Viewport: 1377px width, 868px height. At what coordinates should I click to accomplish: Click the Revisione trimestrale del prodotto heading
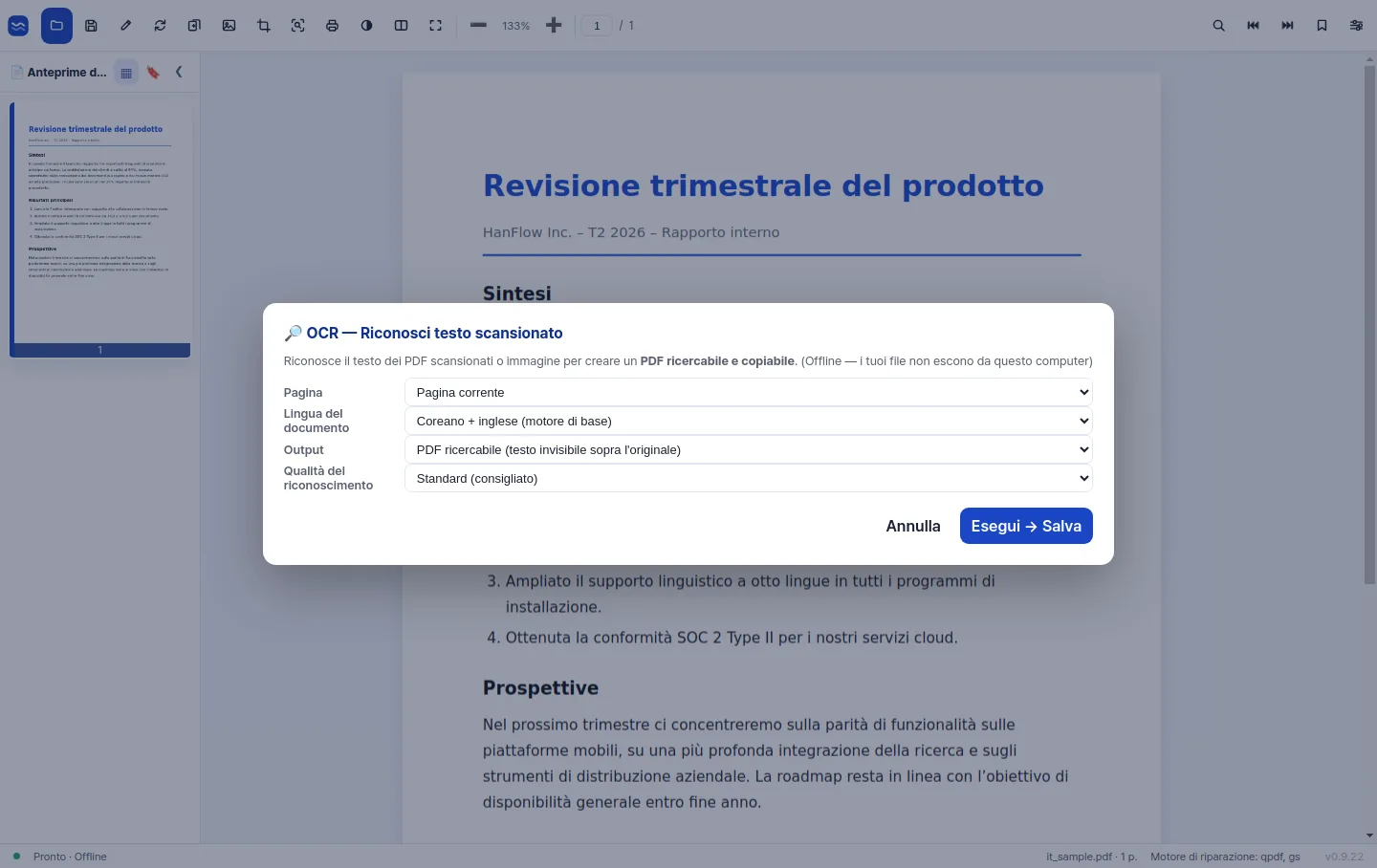[763, 185]
